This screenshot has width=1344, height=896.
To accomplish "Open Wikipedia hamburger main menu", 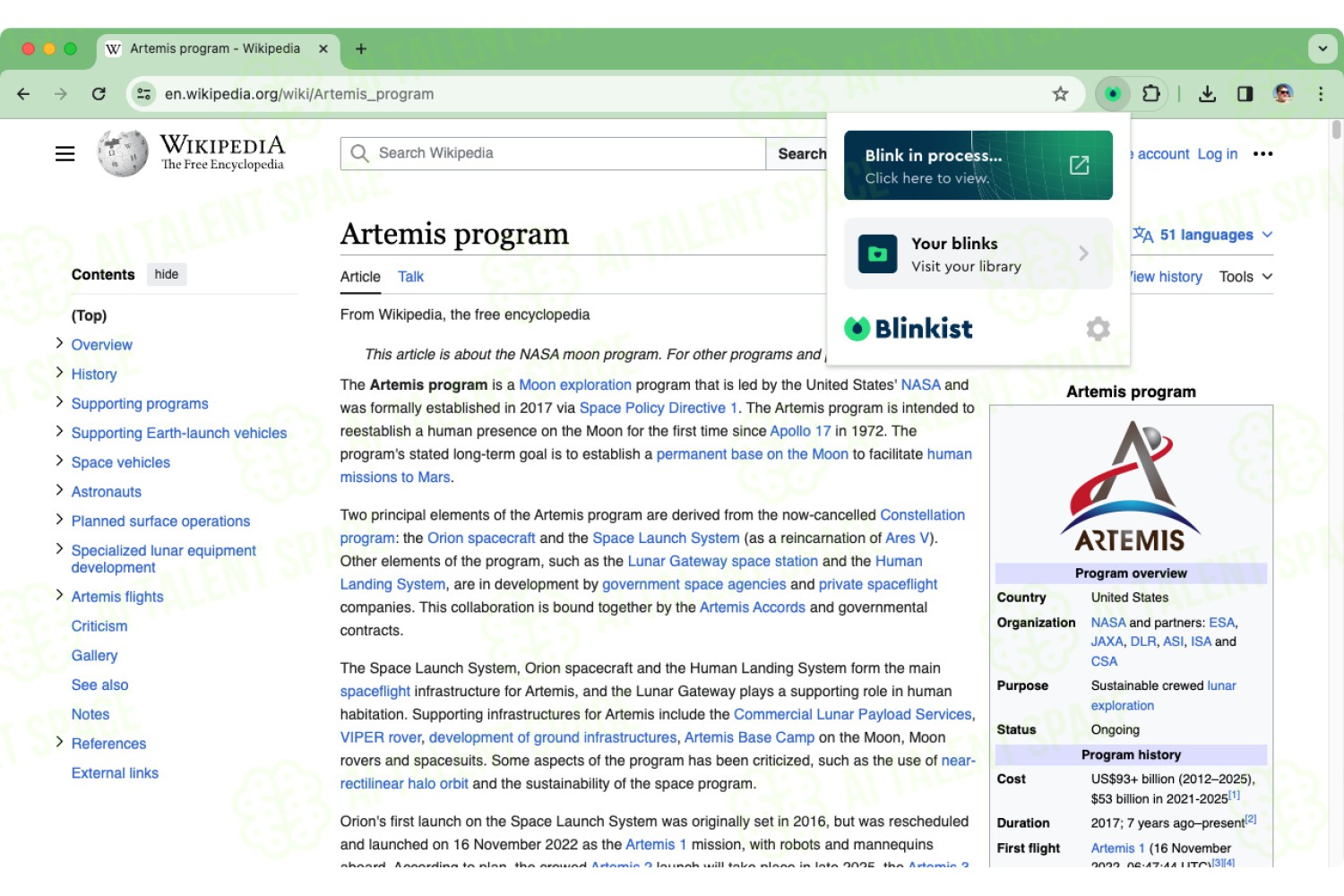I will [65, 154].
